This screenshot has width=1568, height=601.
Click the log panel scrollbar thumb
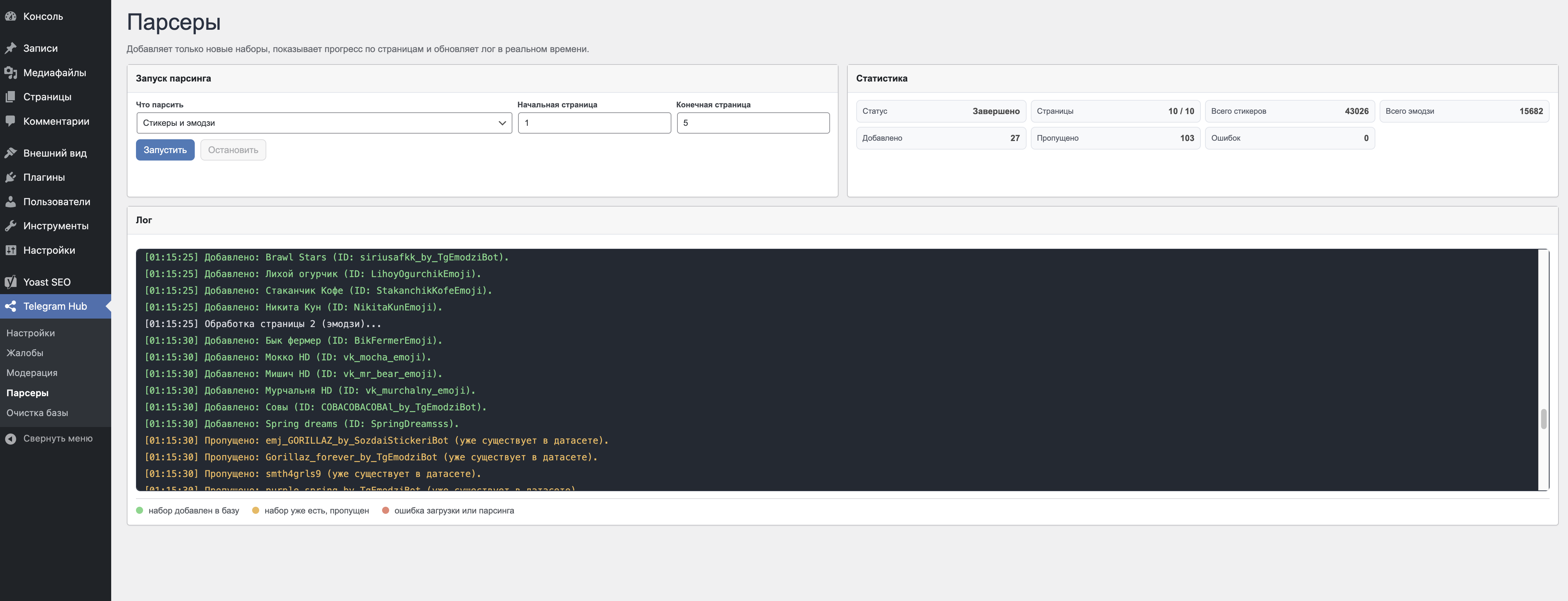pos(1543,419)
